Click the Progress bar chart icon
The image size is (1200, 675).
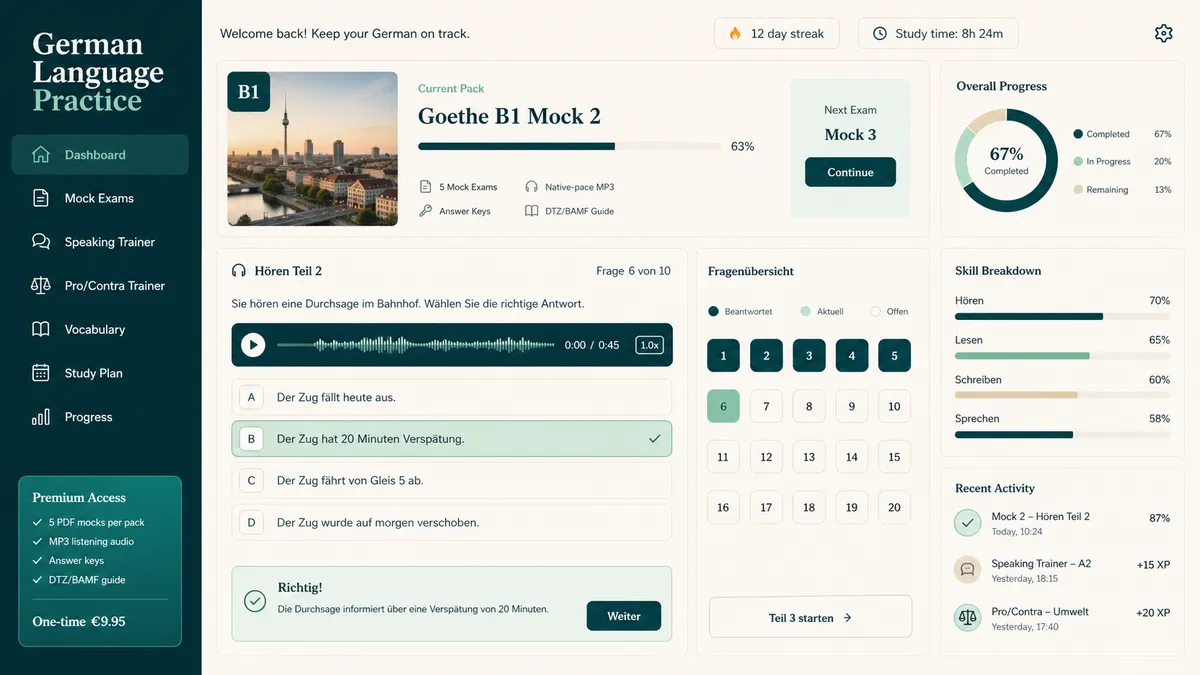pyautogui.click(x=41, y=417)
